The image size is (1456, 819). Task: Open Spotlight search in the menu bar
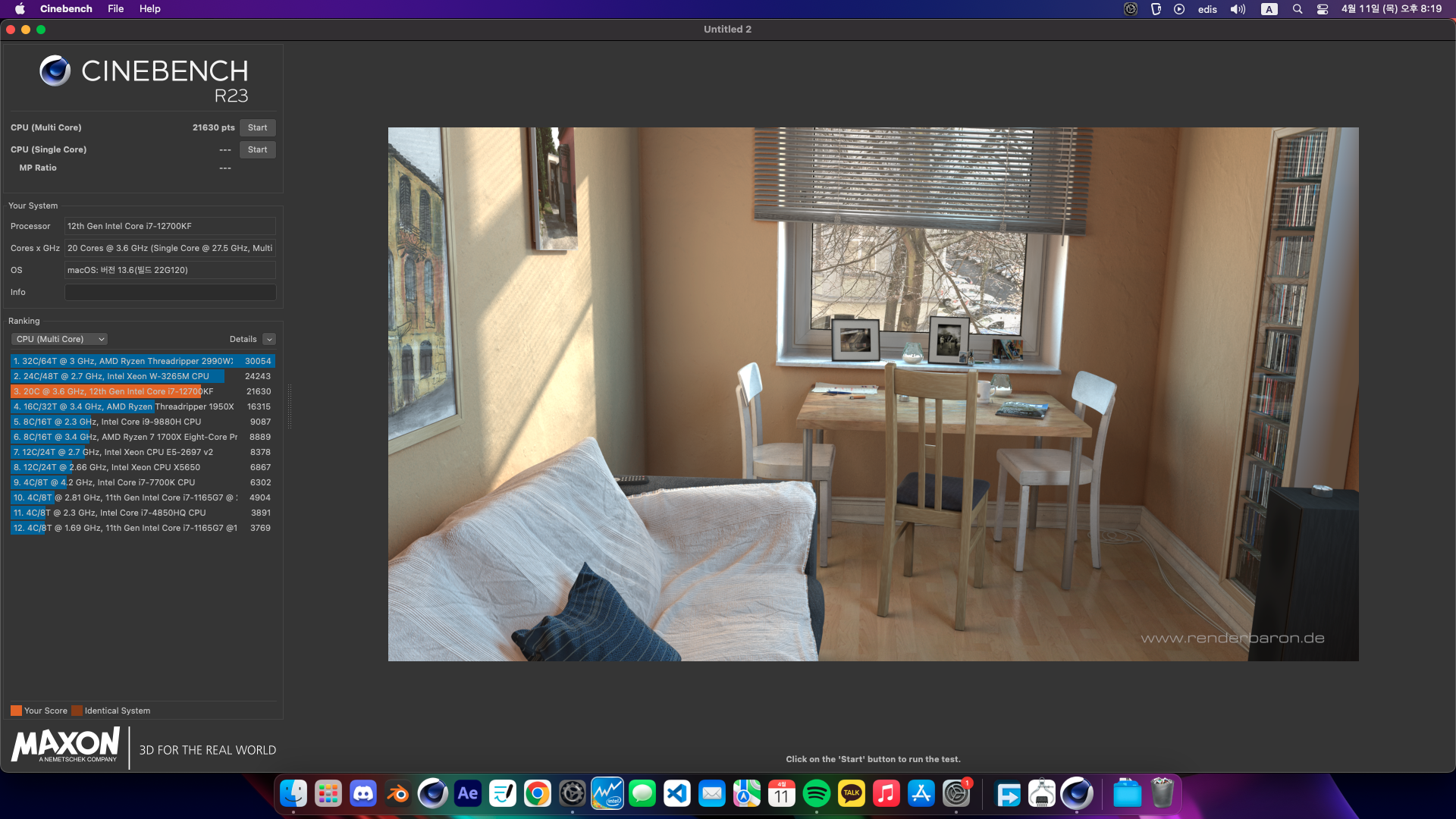point(1298,9)
